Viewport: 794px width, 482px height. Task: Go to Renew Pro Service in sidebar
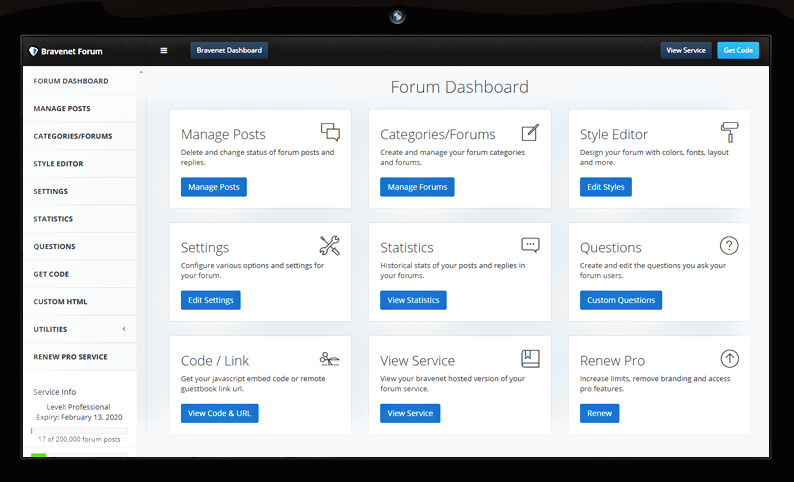point(70,357)
